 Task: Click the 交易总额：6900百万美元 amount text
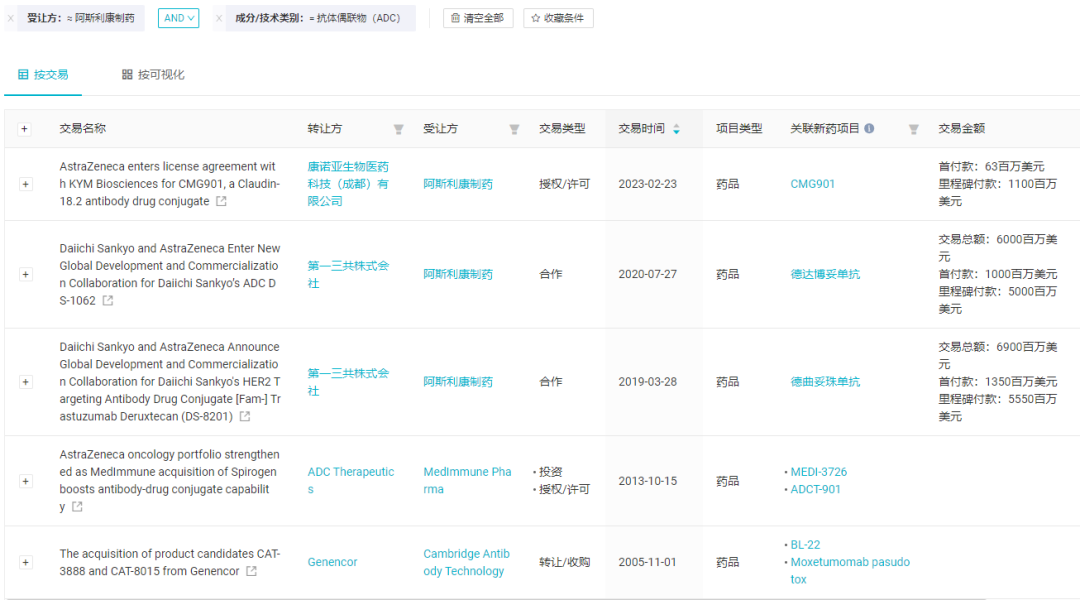click(x=997, y=355)
